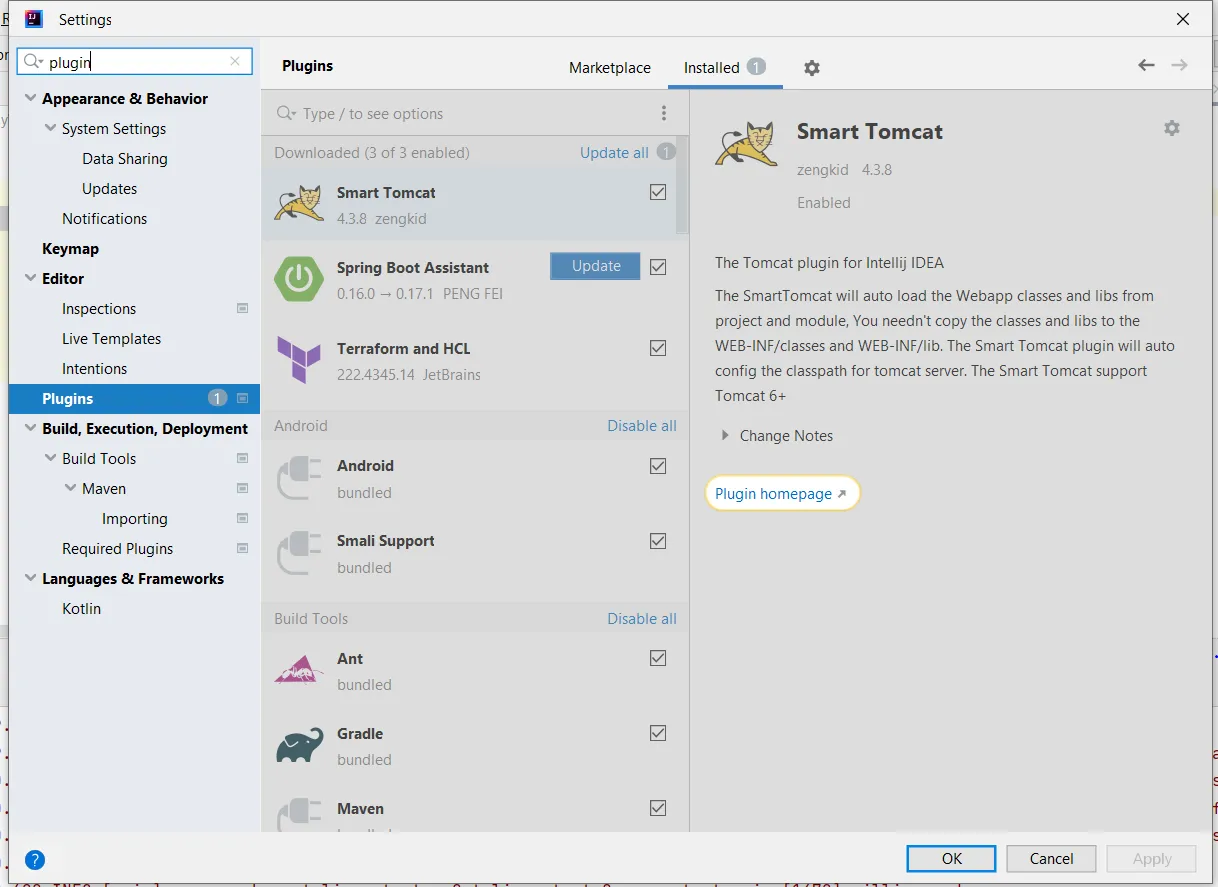The image size is (1218, 887).
Task: Select the Data Sharing settings item
Action: 124,159
